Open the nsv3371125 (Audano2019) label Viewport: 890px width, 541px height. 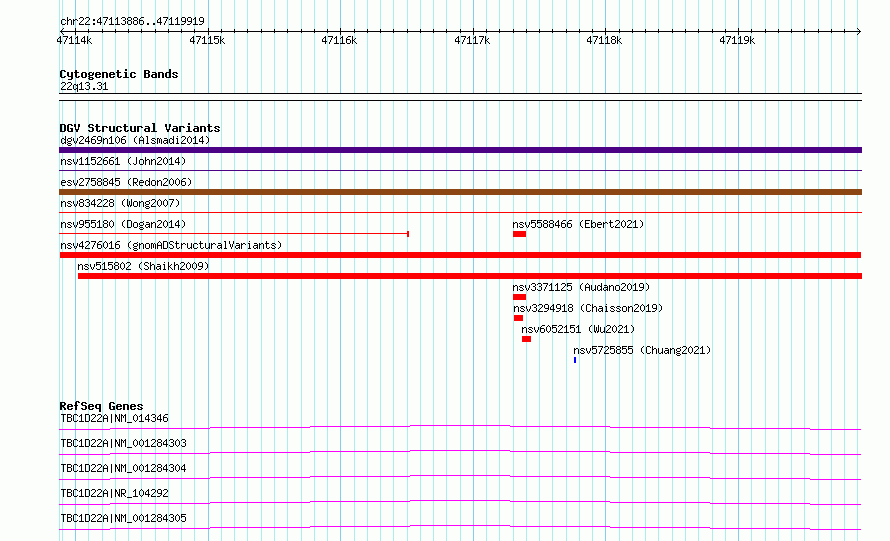[x=581, y=287]
